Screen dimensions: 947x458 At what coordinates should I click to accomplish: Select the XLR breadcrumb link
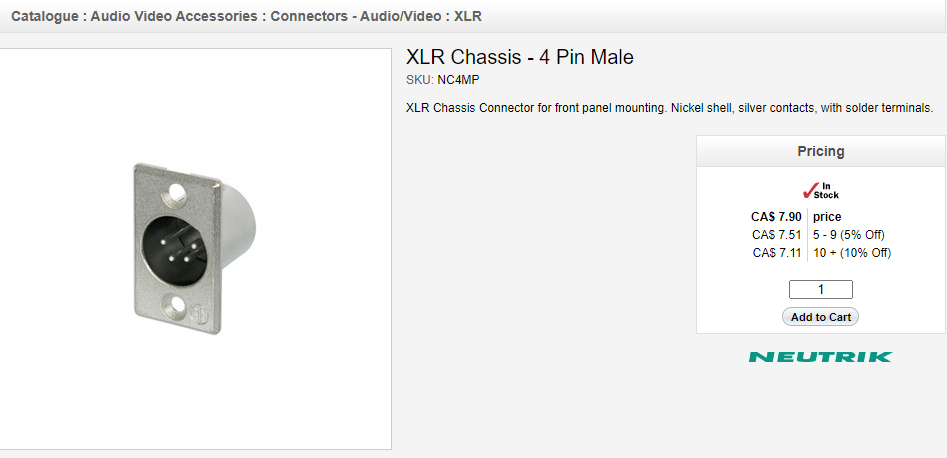point(469,17)
